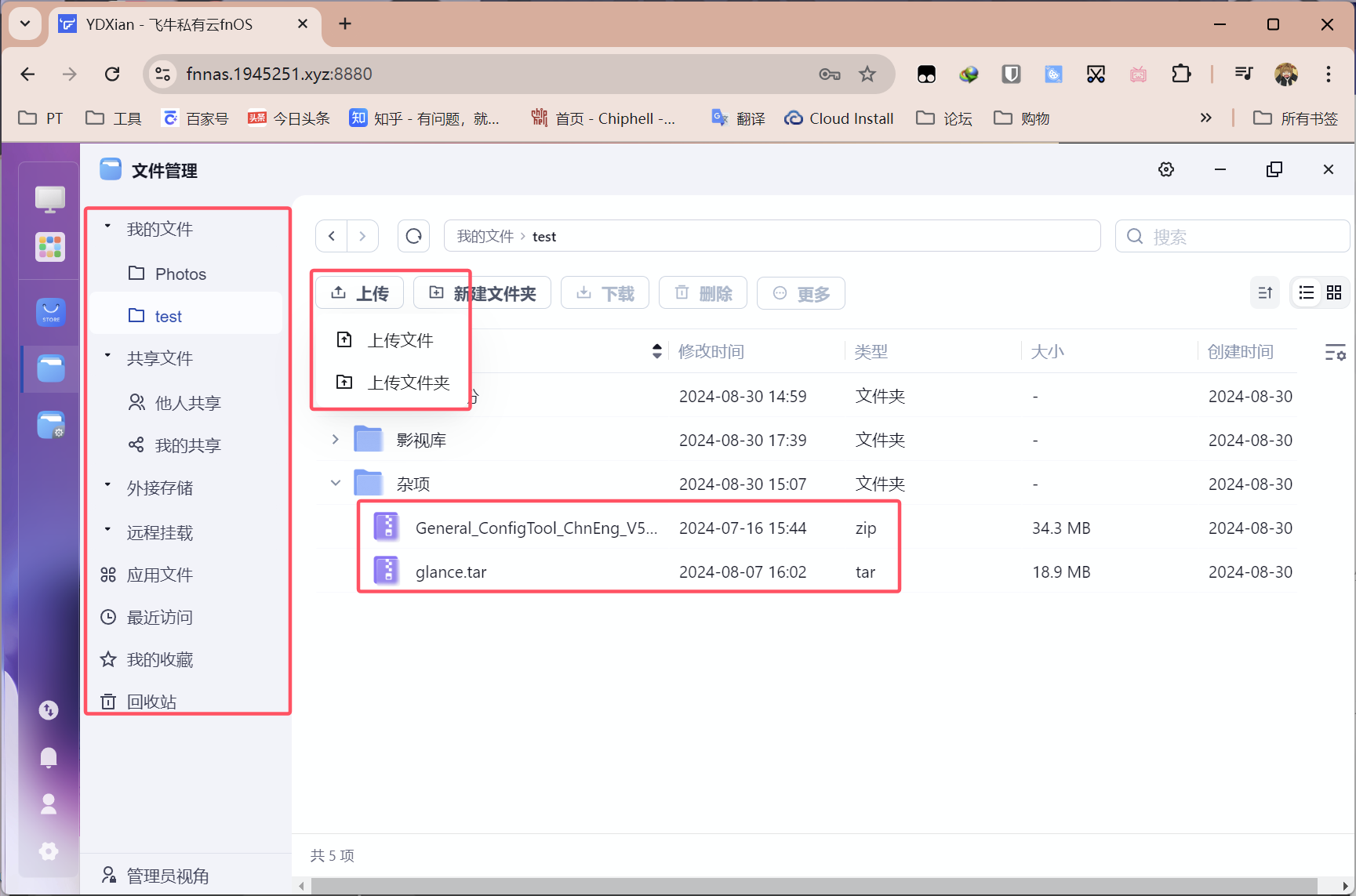Open 回收站 recycle bin
Screen dimensions: 1356x896
point(186,702)
